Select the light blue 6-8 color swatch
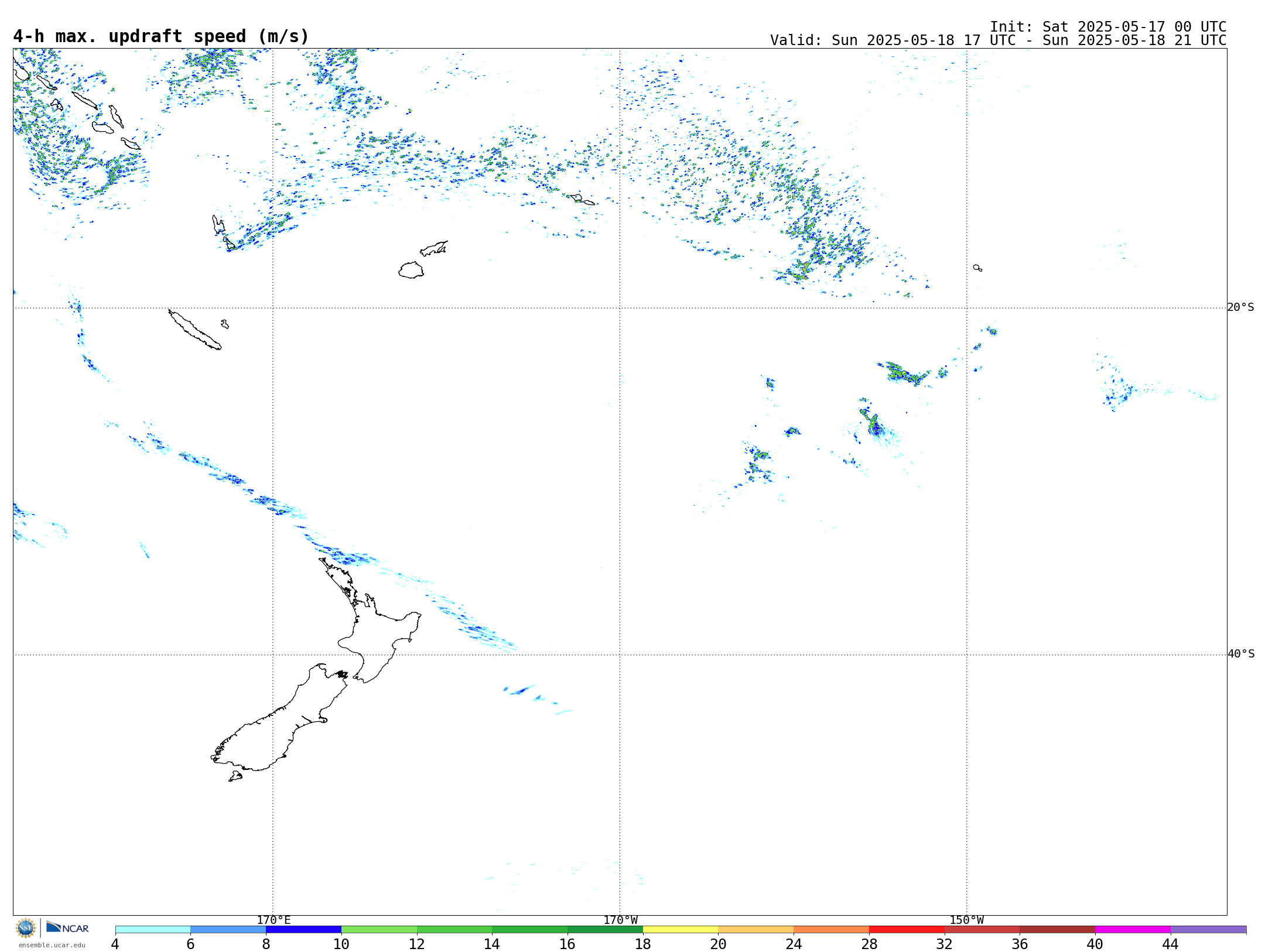Image resolution: width=1265 pixels, height=952 pixels. 228,930
